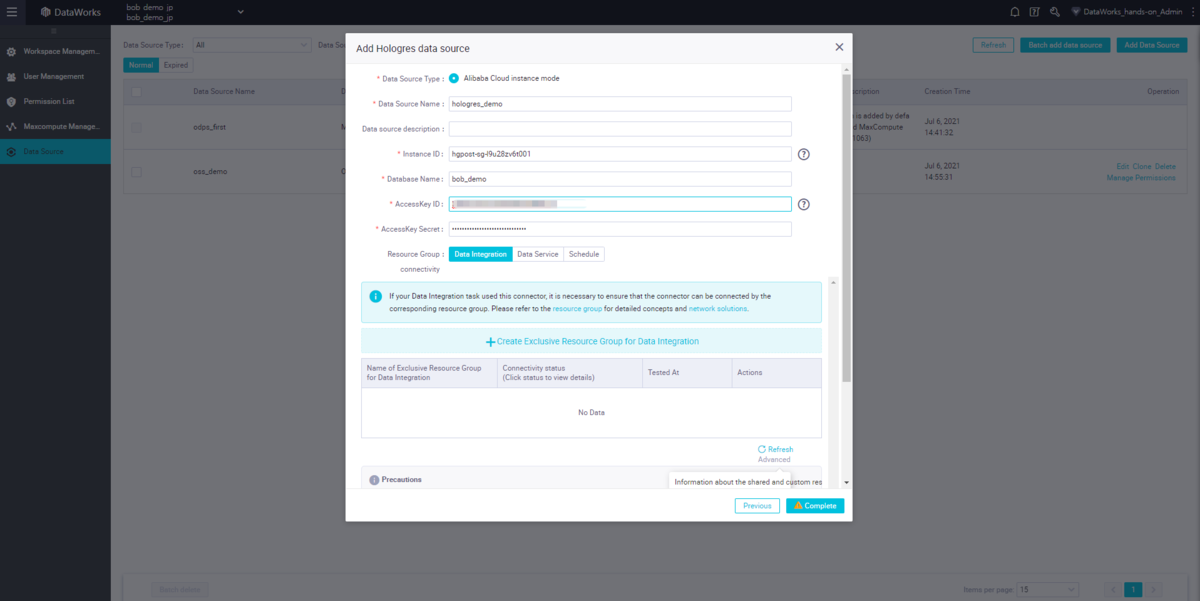This screenshot has height=601, width=1200.
Task: Click the User Management people icon
Action: (x=11, y=76)
